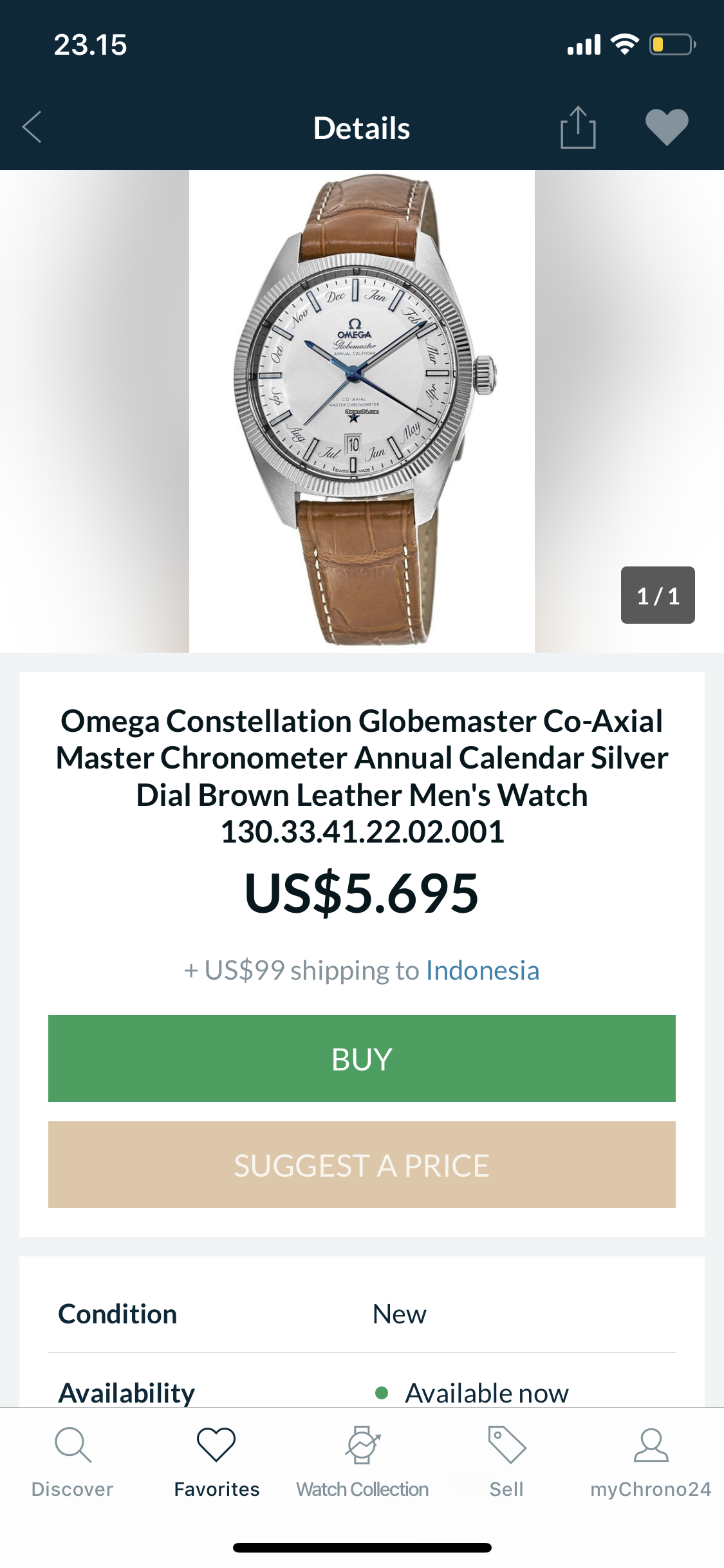The image size is (724, 1568).
Task: Open the myChrono24 profile tab
Action: point(651,1461)
